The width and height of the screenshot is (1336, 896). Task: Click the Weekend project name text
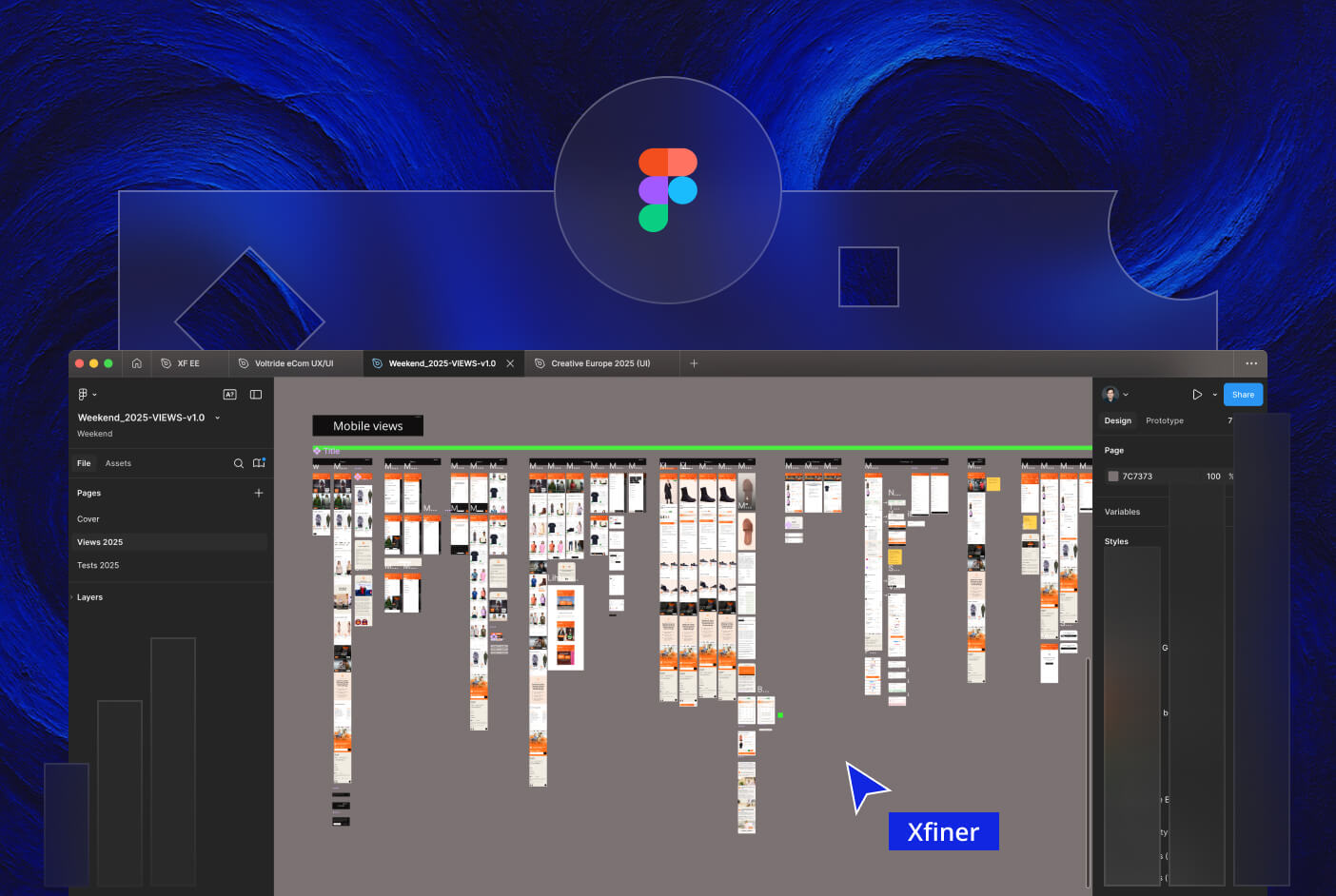click(x=94, y=434)
